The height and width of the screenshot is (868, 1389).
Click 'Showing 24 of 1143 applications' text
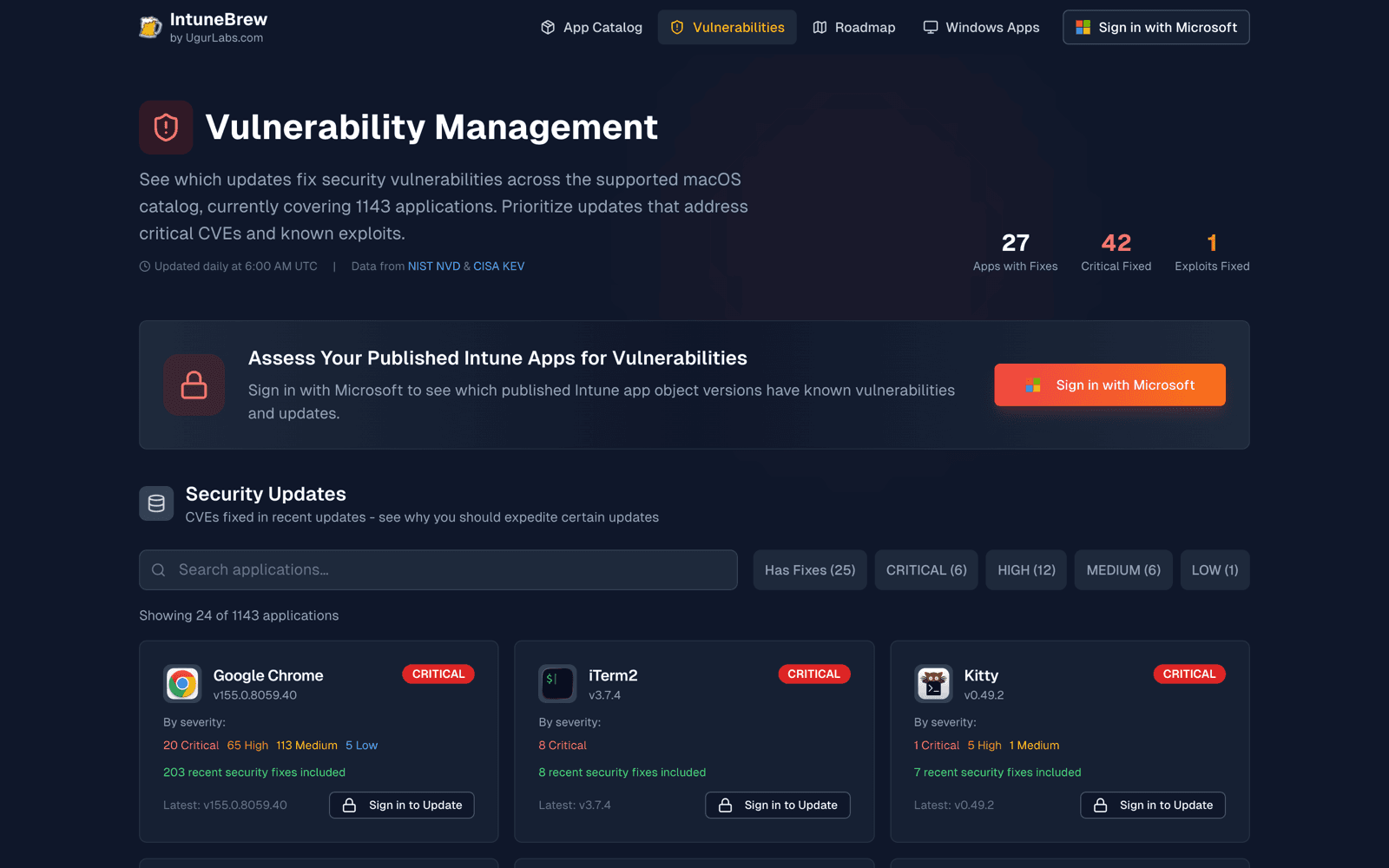[239, 615]
